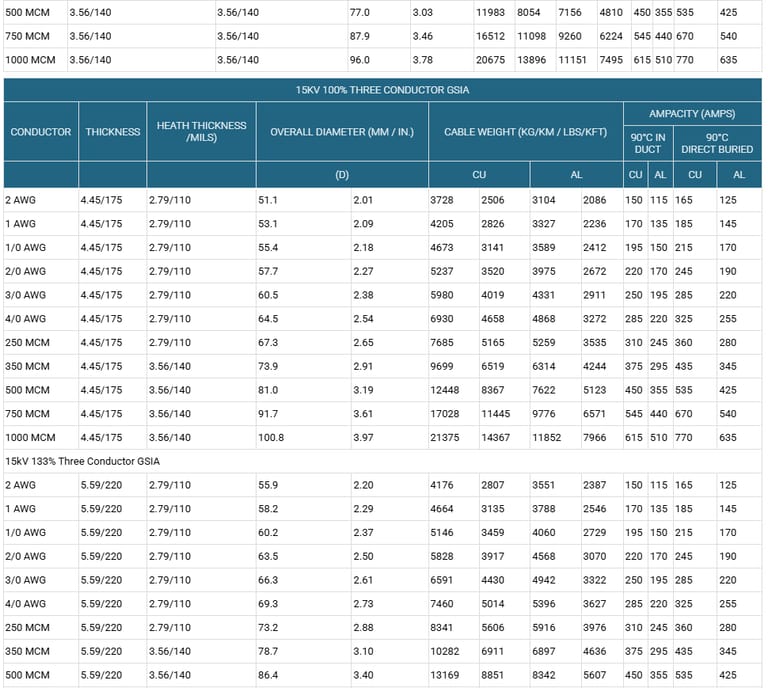
Task: Click the 17028 copper weight cell
Action: coord(448,413)
